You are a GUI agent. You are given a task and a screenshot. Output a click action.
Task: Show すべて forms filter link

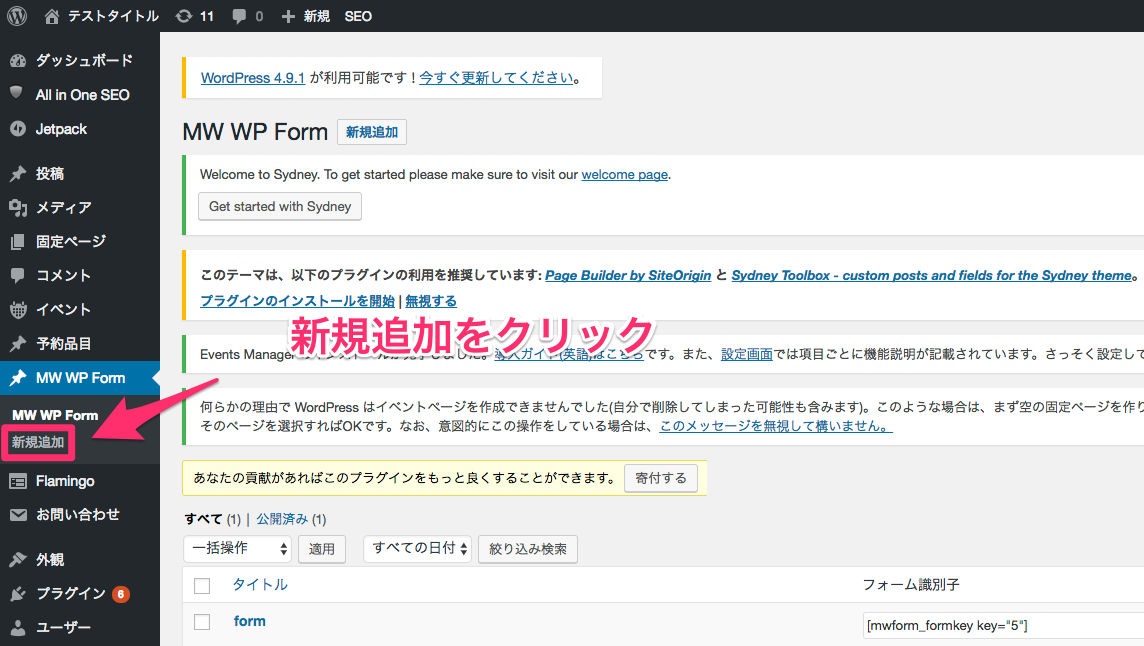[204, 519]
